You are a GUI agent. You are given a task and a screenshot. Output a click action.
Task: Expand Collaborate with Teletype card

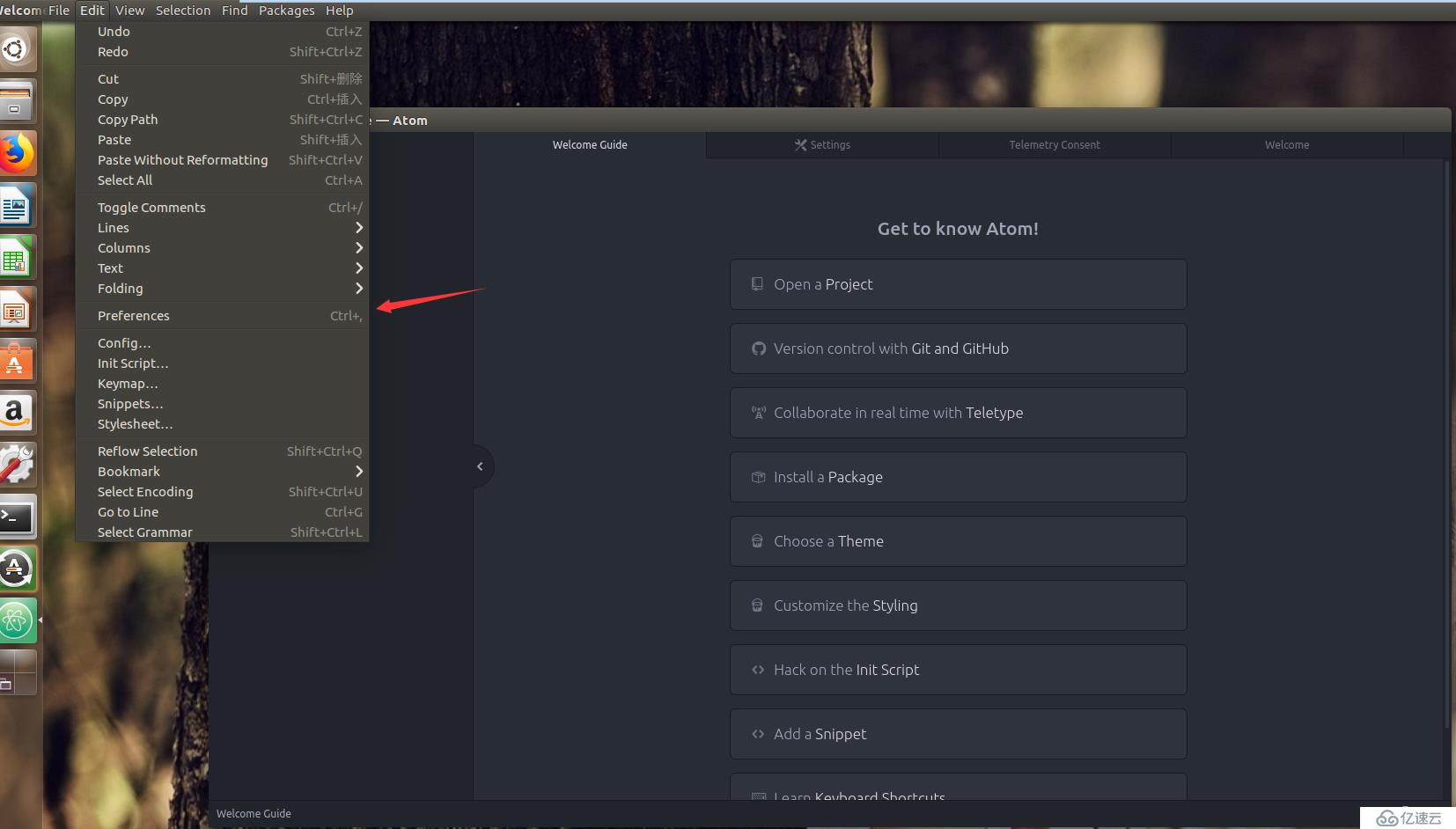click(958, 413)
